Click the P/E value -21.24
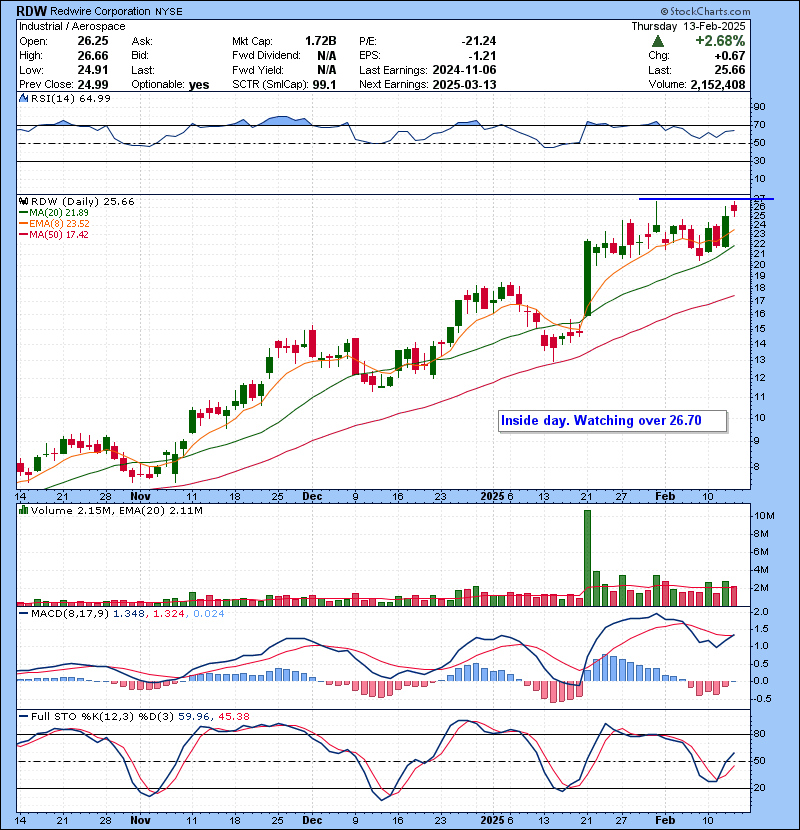Viewport: 800px width, 830px height. point(479,41)
